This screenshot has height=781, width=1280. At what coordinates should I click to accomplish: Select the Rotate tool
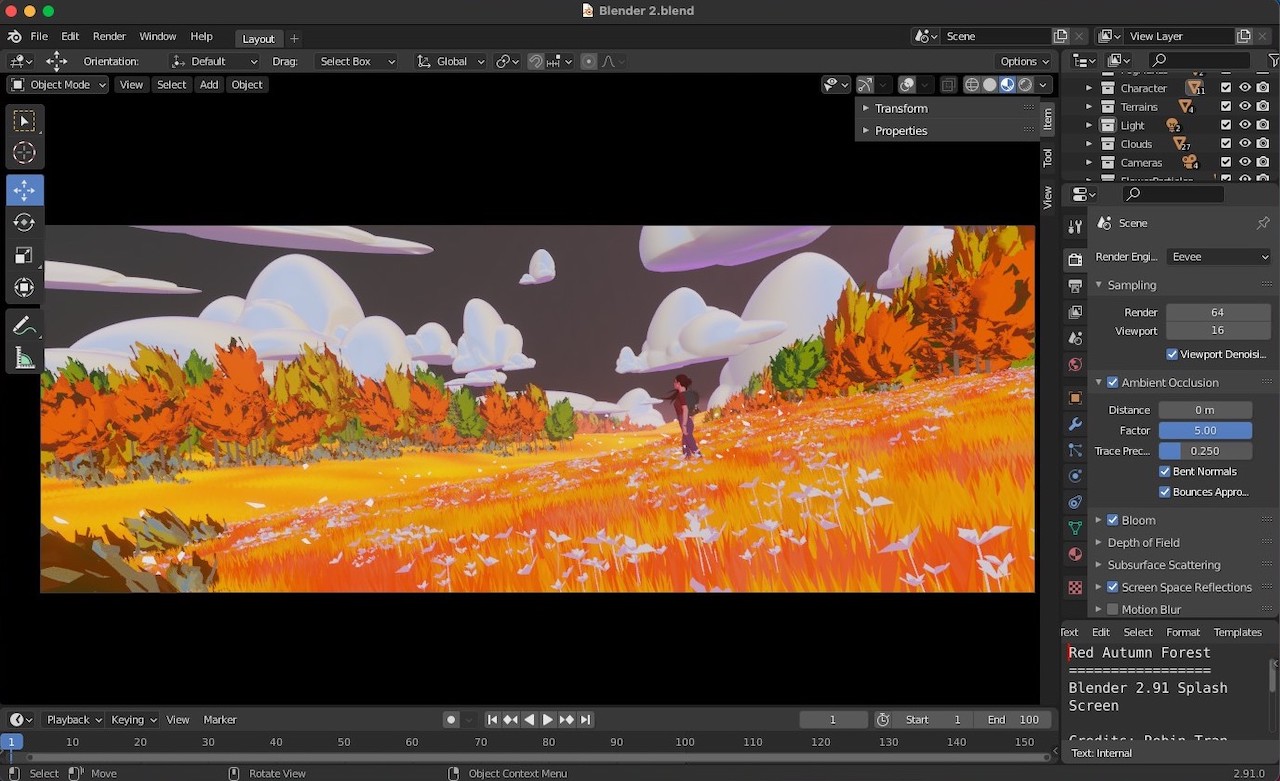click(22, 222)
